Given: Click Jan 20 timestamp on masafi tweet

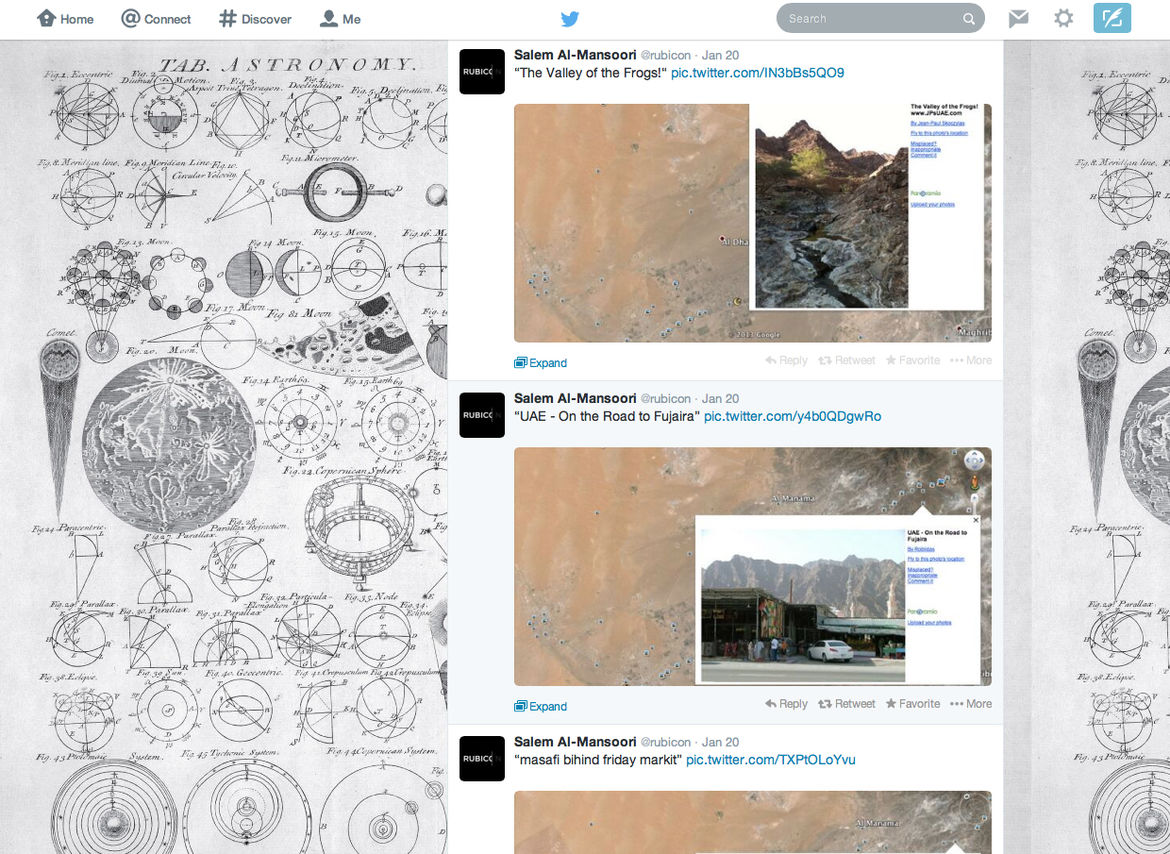Looking at the screenshot, I should [x=720, y=742].
